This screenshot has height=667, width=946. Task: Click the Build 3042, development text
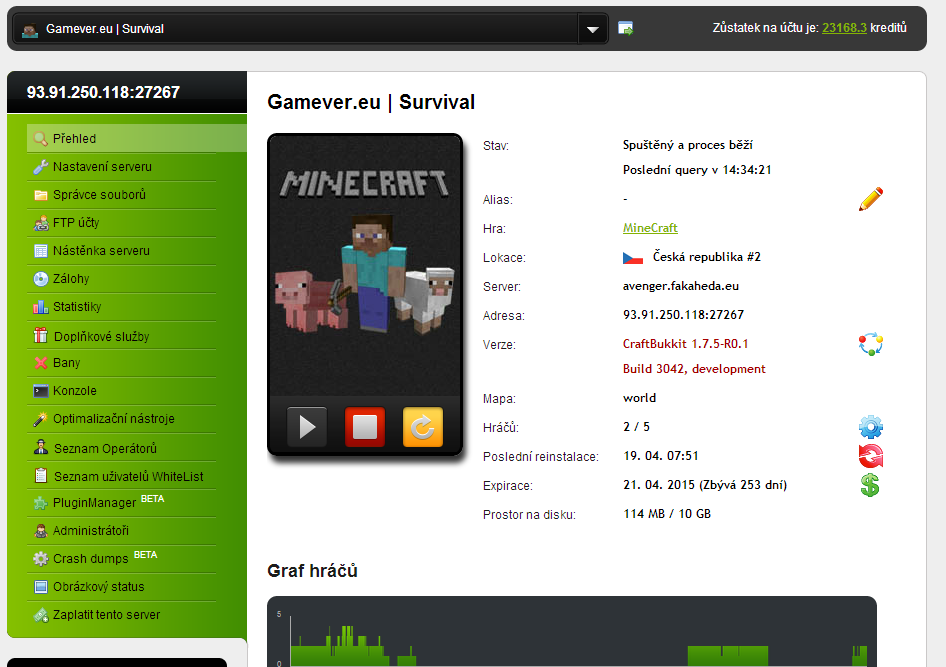[694, 369]
